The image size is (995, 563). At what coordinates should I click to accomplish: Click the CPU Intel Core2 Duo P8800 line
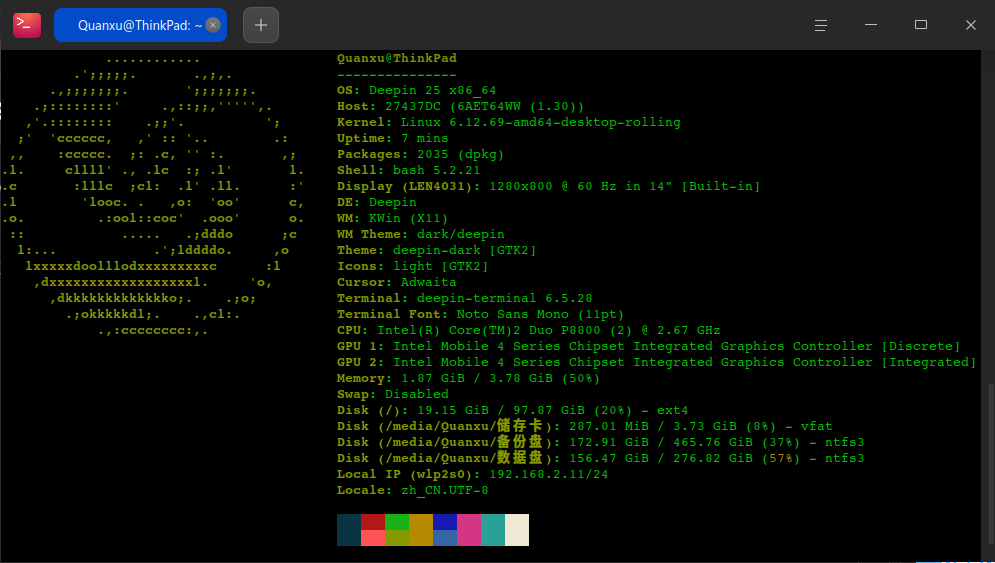[x=529, y=330]
